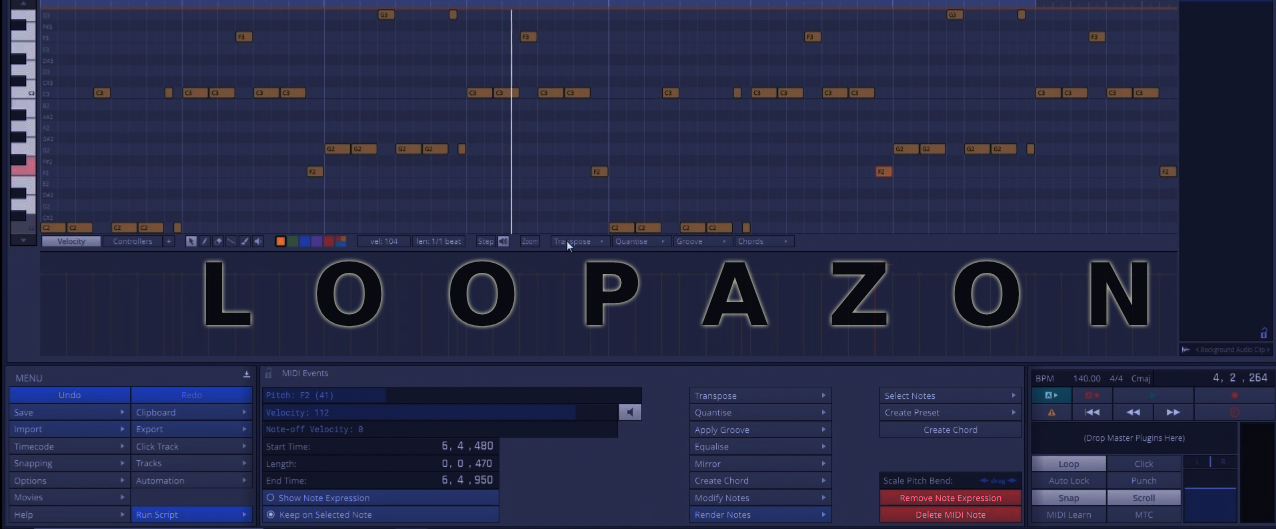Screen dimensions: 1276x529
Task: Adjust the Velocity: 112 slider
Action: pos(440,412)
